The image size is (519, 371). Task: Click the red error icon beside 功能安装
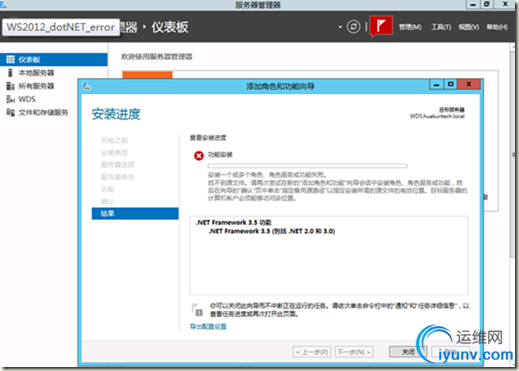(x=199, y=155)
